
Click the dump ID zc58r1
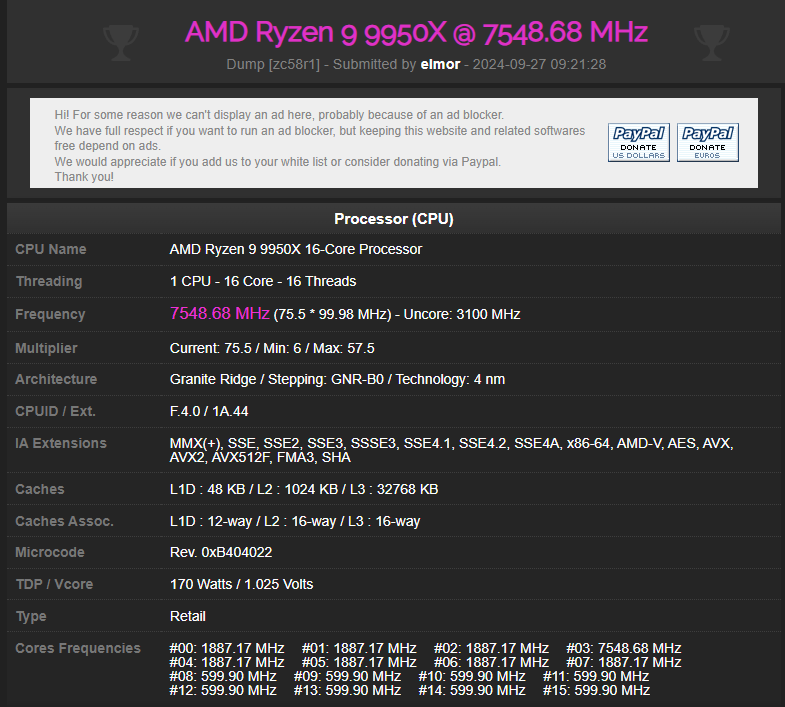pos(296,64)
